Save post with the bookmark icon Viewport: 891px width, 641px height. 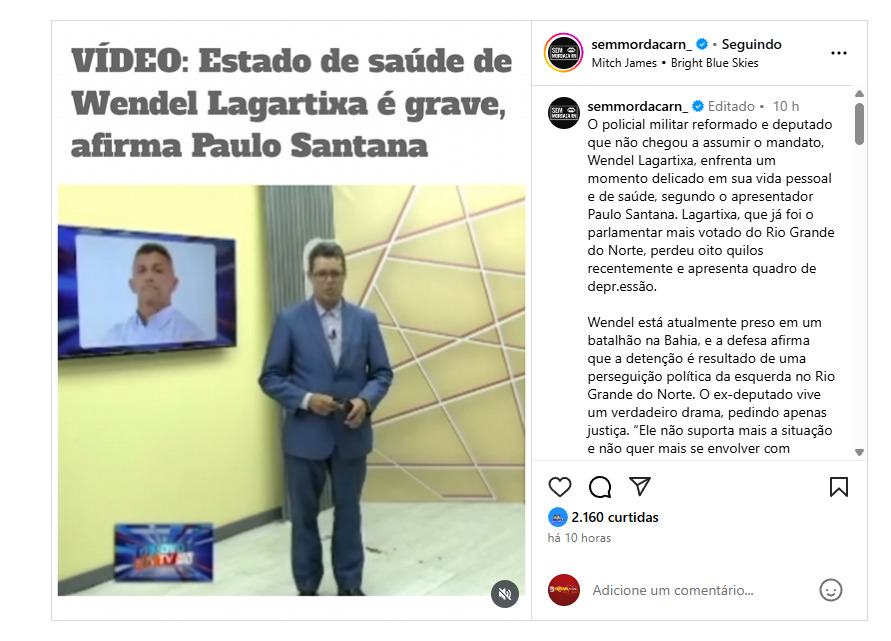[839, 487]
